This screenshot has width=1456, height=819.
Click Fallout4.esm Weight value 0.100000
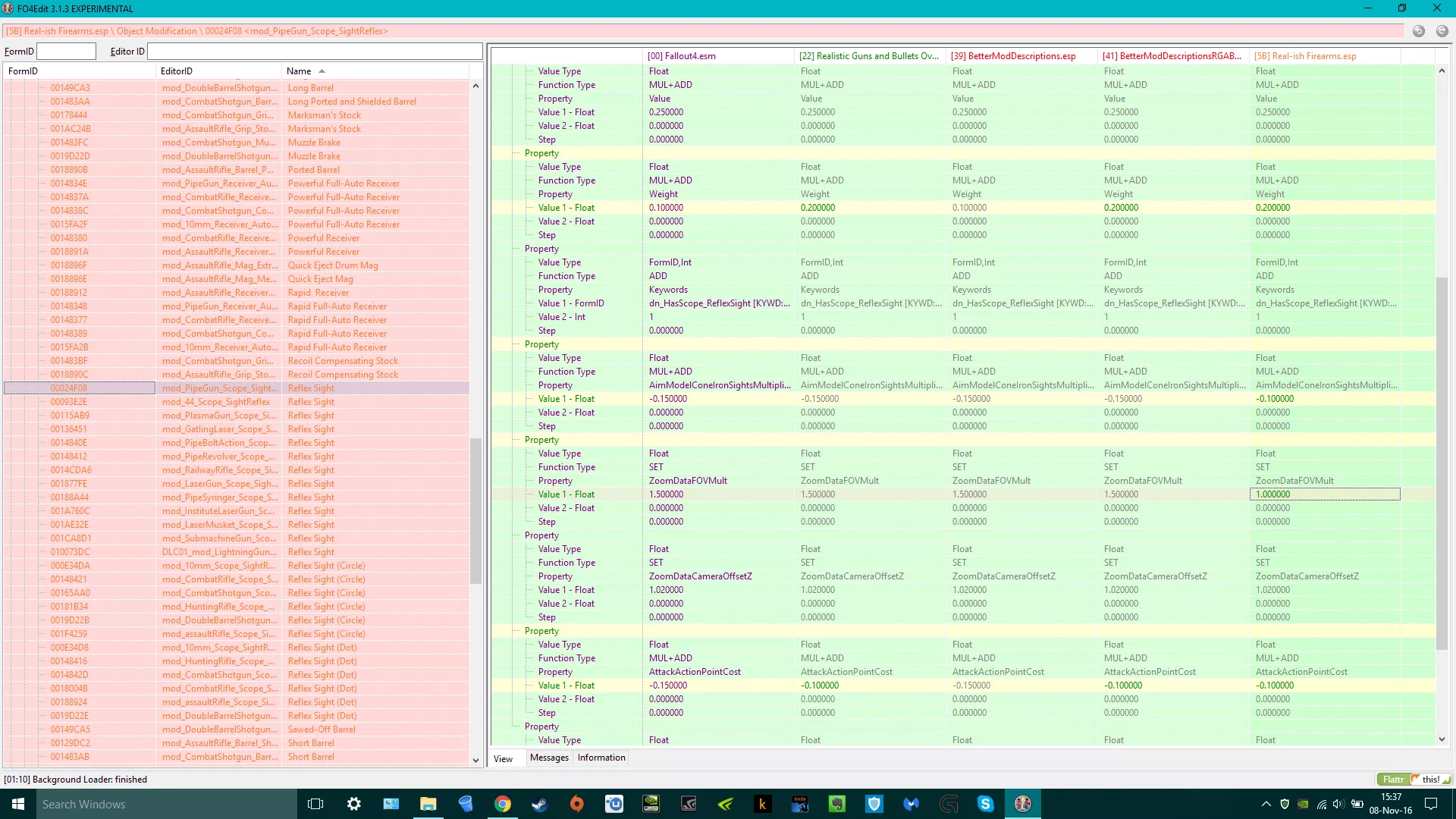tap(718, 208)
